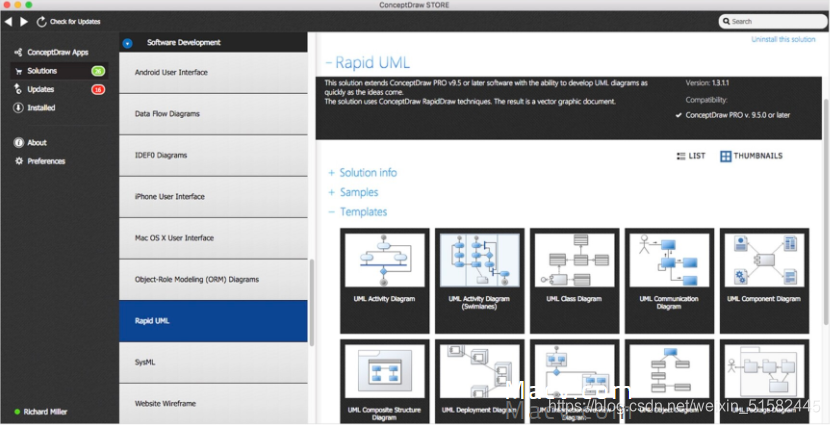Open the Updates page
830x425 pixels.
point(41,89)
